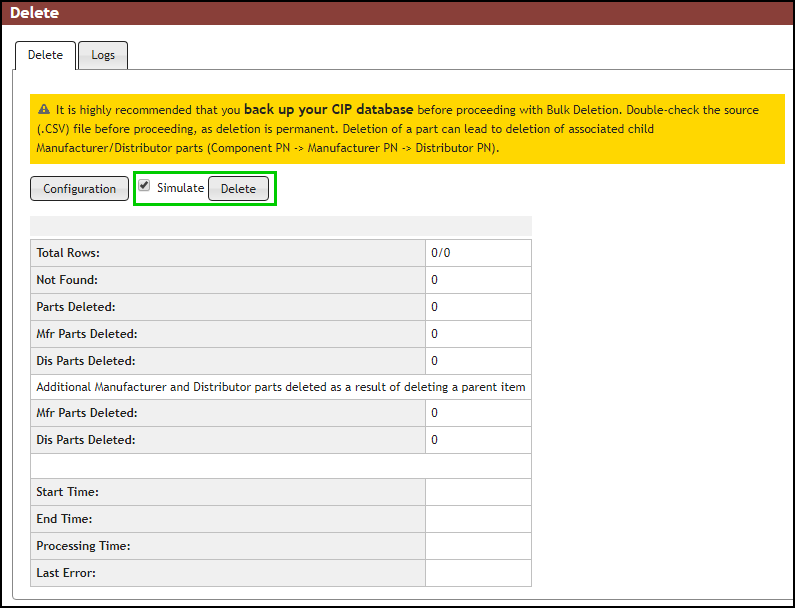Open the Configuration settings

80,189
